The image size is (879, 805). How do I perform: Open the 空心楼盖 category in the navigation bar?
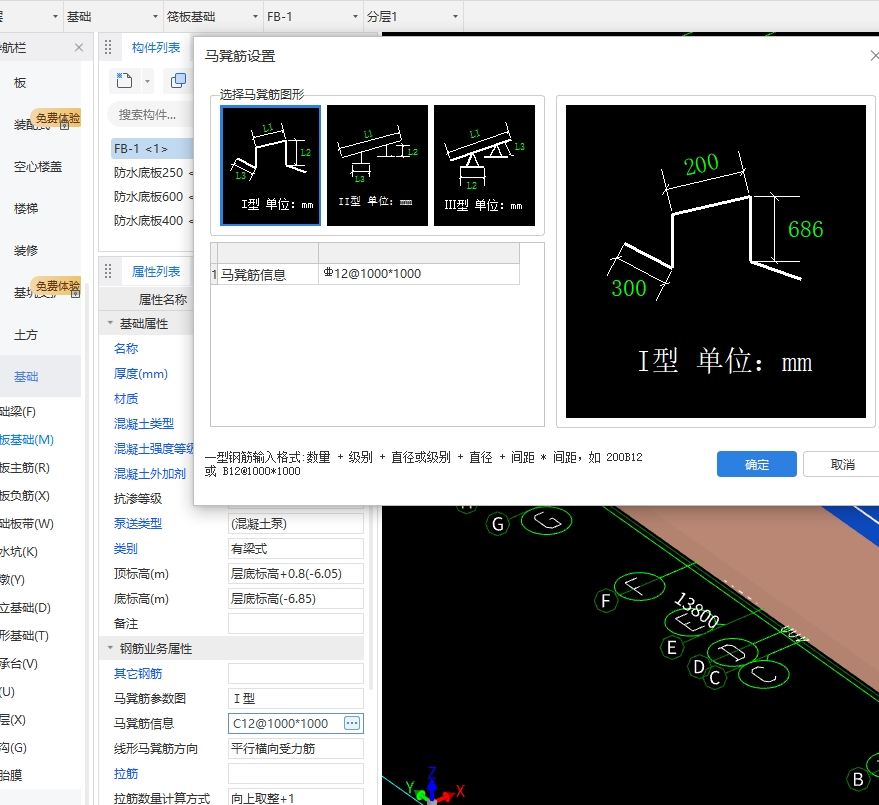(38, 166)
